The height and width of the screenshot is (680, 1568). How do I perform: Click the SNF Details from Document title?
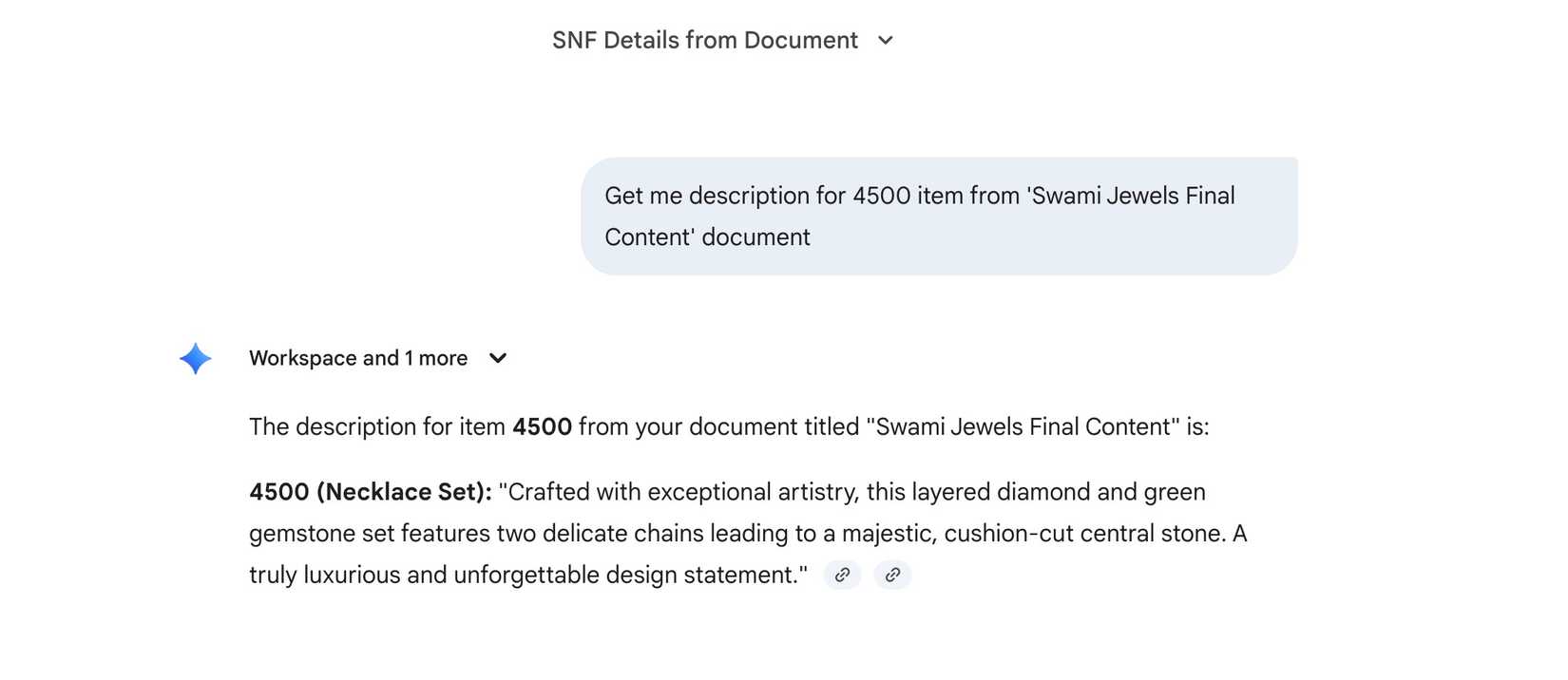tap(704, 40)
